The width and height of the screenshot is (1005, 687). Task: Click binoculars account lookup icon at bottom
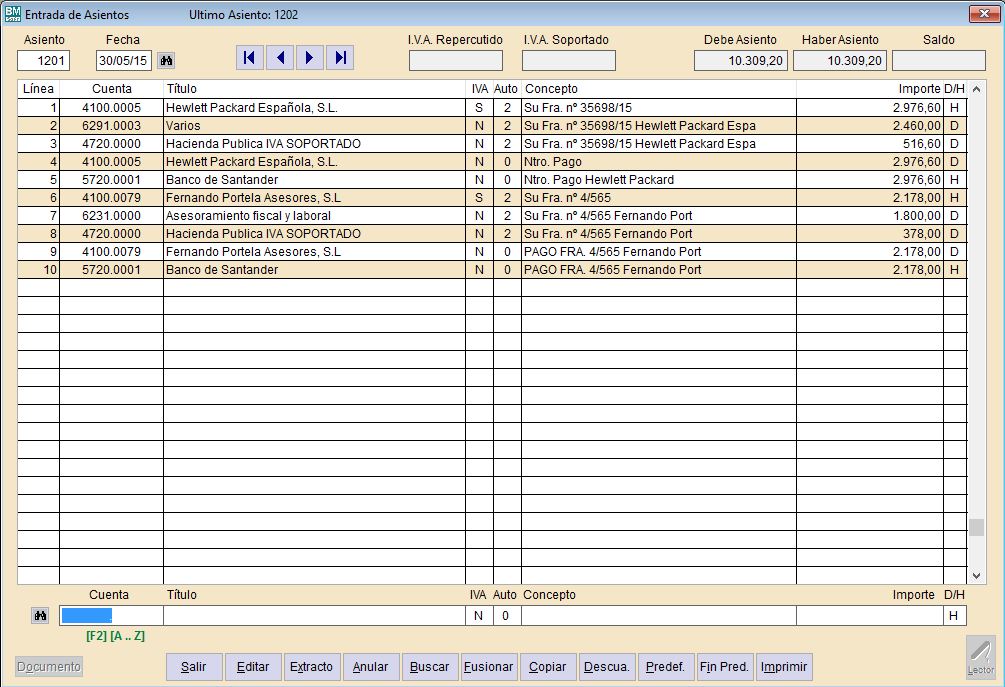click(x=40, y=616)
